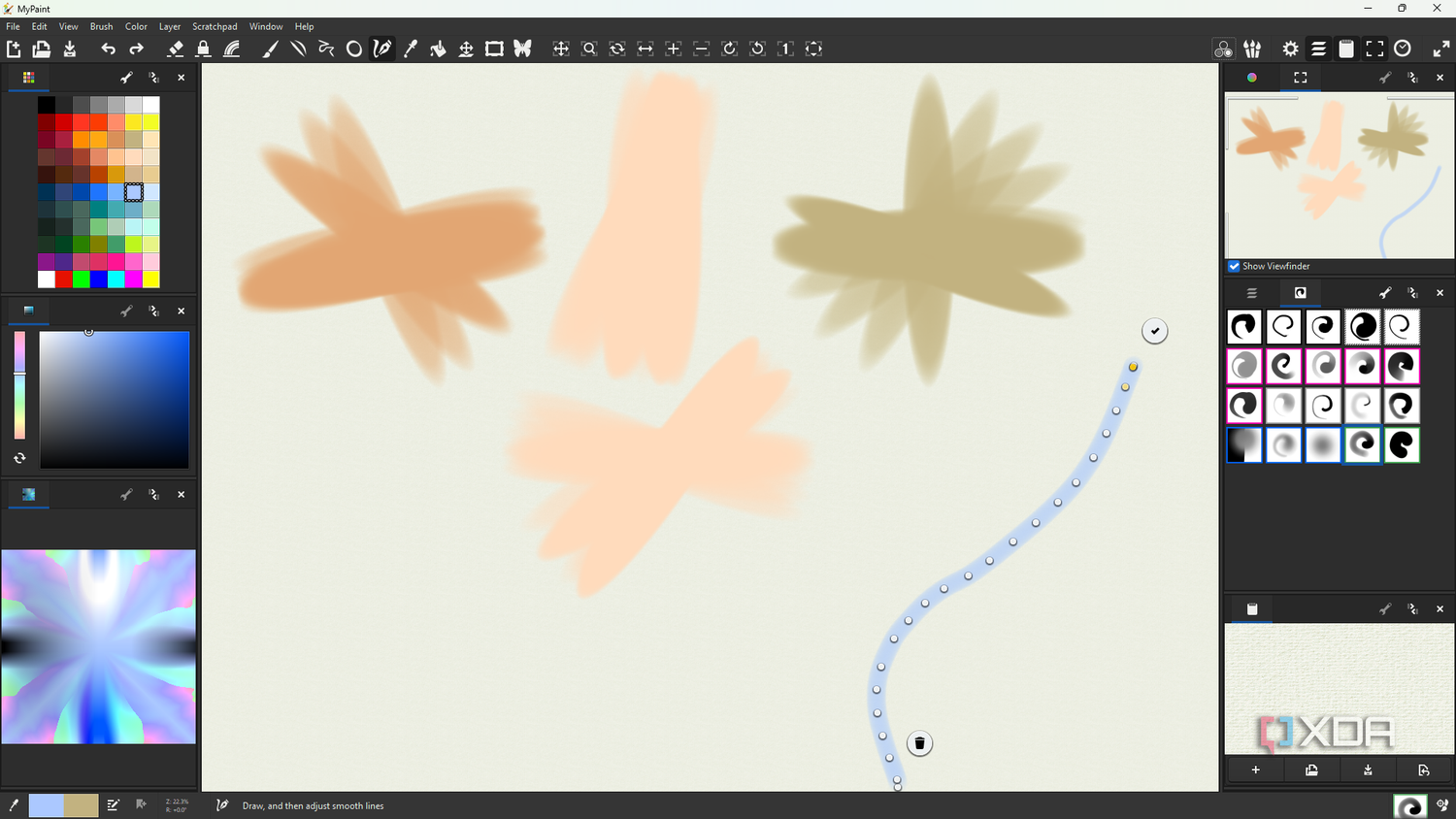Add new scratchpad with plus button
Image resolution: width=1456 pixels, height=819 pixels.
(1255, 770)
